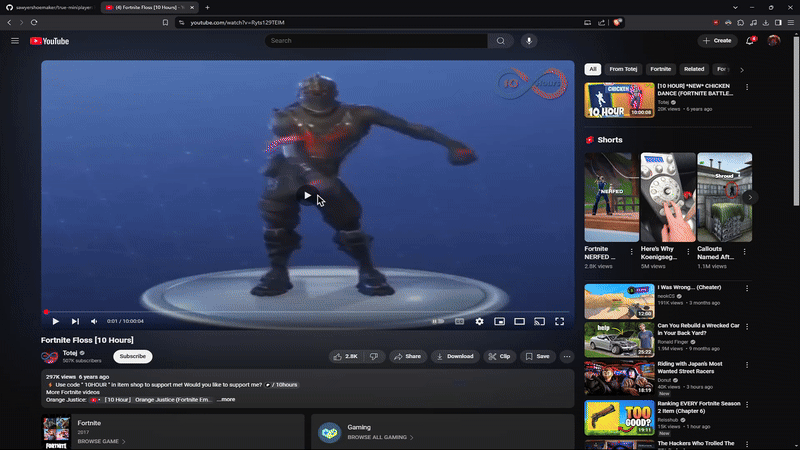Open Riding with Japan's Most Wanted video
The width and height of the screenshot is (800, 450).
point(619,378)
